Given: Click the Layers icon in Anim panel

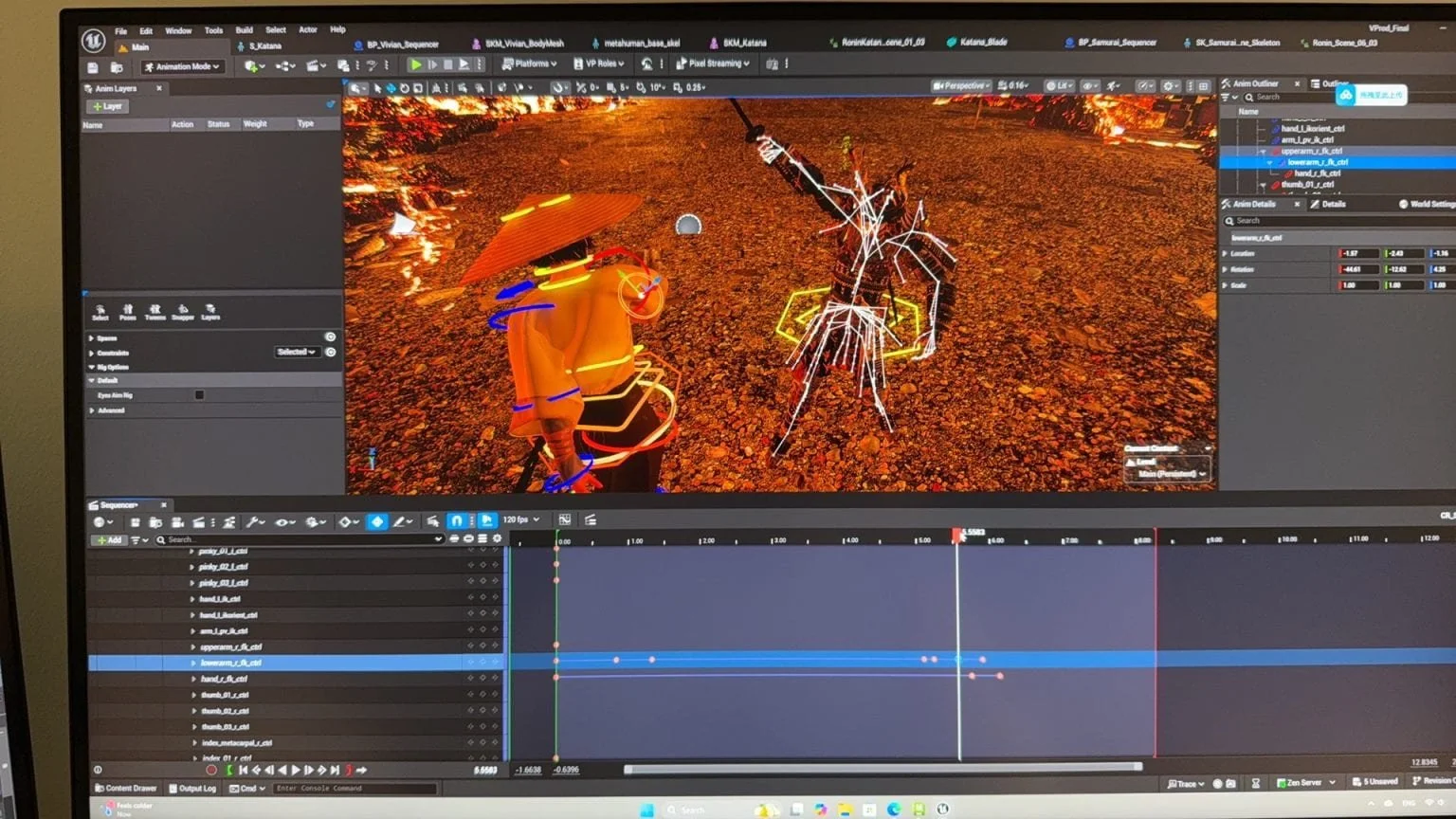Looking at the screenshot, I should click(210, 312).
